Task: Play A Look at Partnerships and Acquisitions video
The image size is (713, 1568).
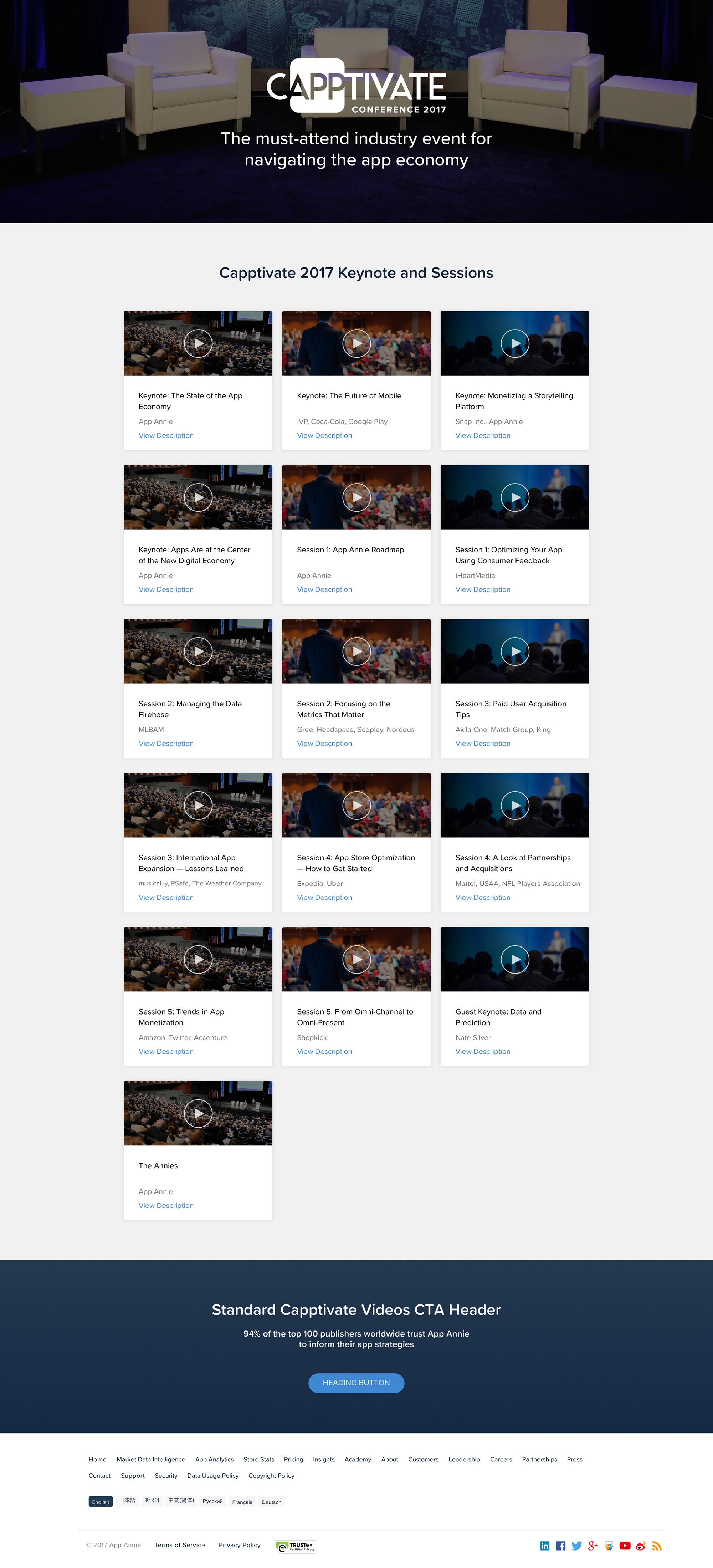Action: [x=515, y=805]
